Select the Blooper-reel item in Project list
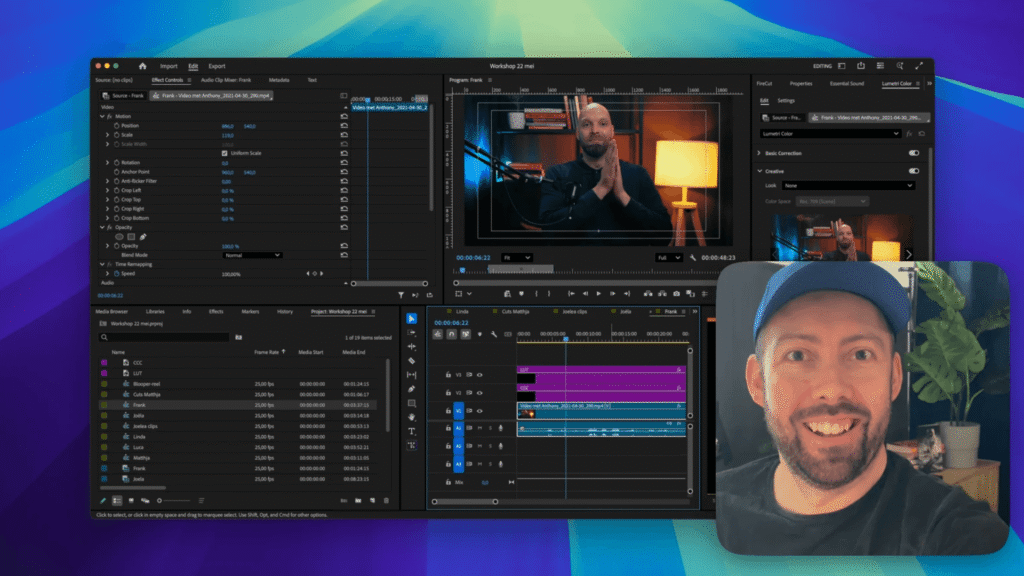1024x576 pixels. (146, 384)
